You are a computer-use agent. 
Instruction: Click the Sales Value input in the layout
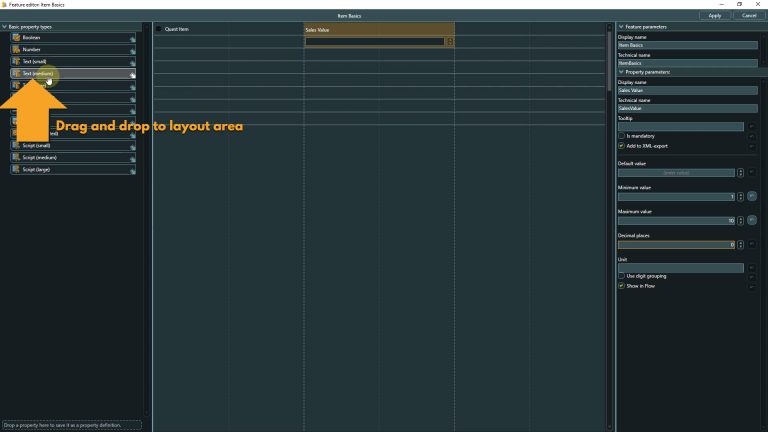pos(375,42)
